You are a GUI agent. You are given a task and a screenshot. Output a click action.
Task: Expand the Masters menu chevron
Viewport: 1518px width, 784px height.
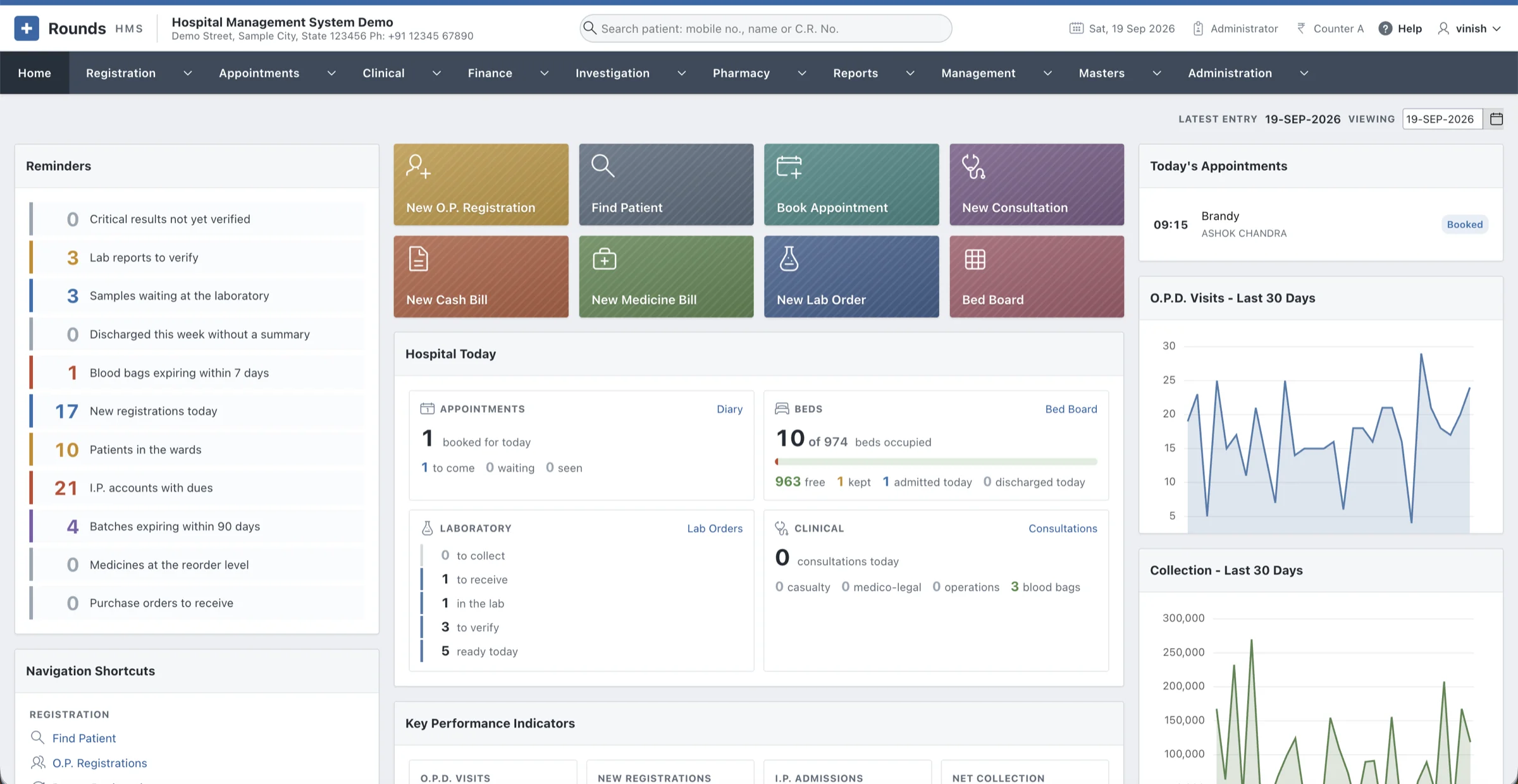(x=1157, y=73)
